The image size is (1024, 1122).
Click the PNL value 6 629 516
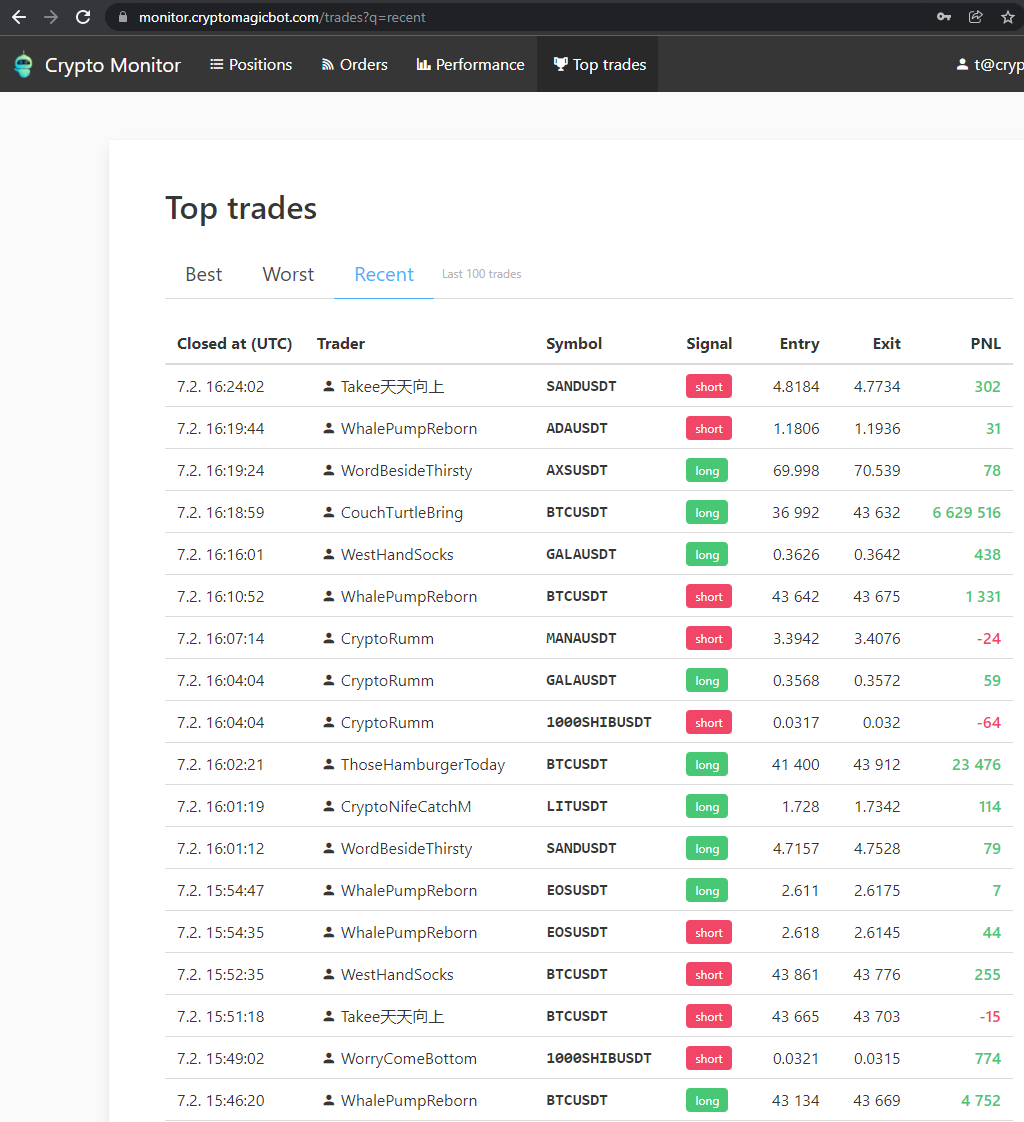966,512
